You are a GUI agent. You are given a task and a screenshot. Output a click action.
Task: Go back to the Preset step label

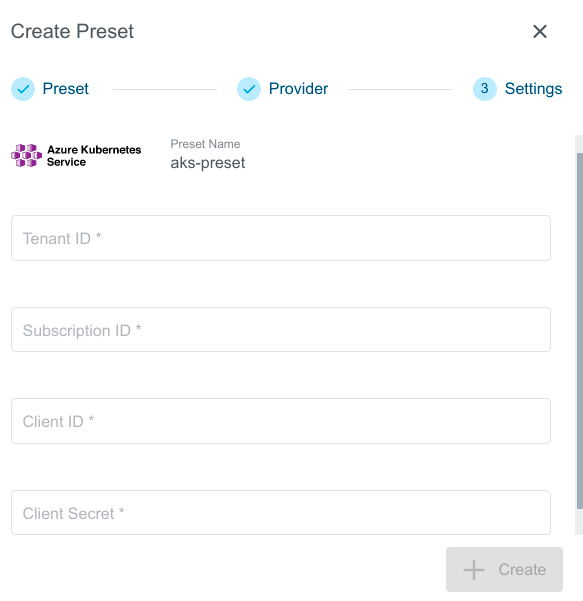[x=66, y=89]
